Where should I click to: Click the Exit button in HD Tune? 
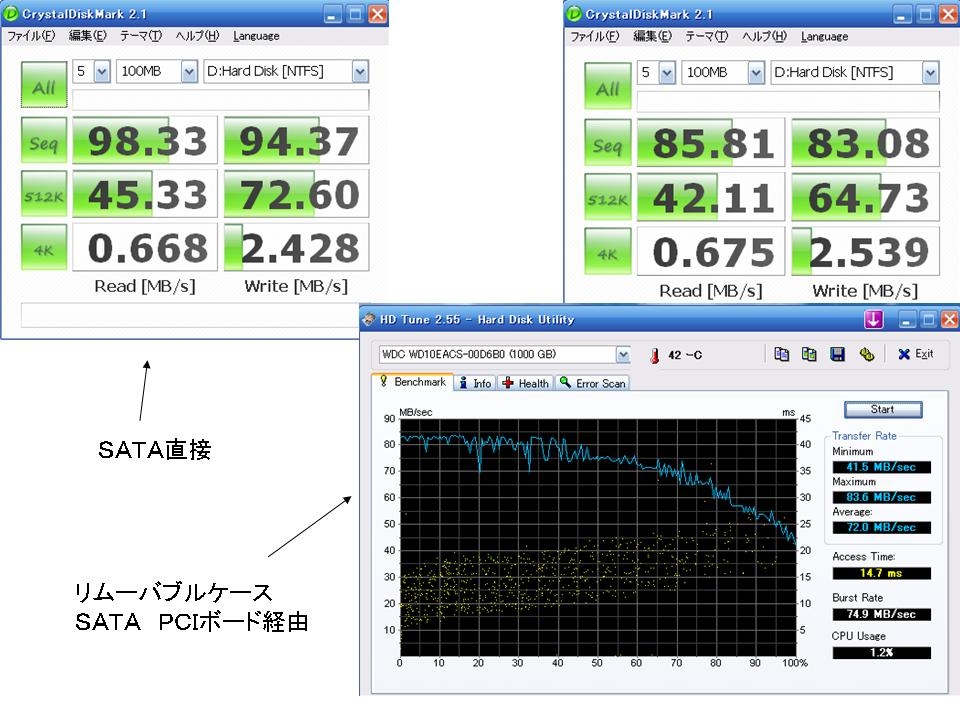915,354
